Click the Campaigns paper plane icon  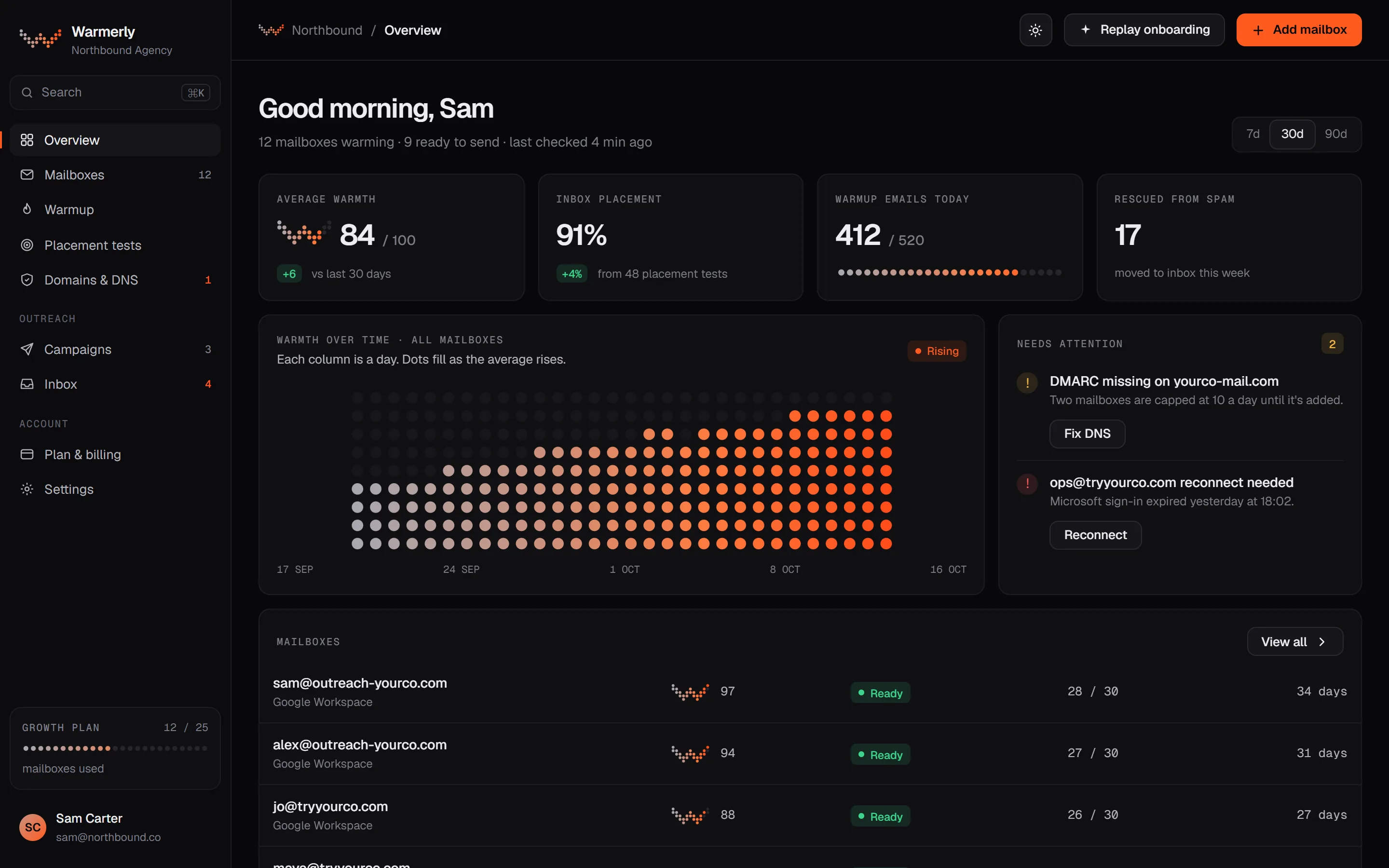(27, 349)
